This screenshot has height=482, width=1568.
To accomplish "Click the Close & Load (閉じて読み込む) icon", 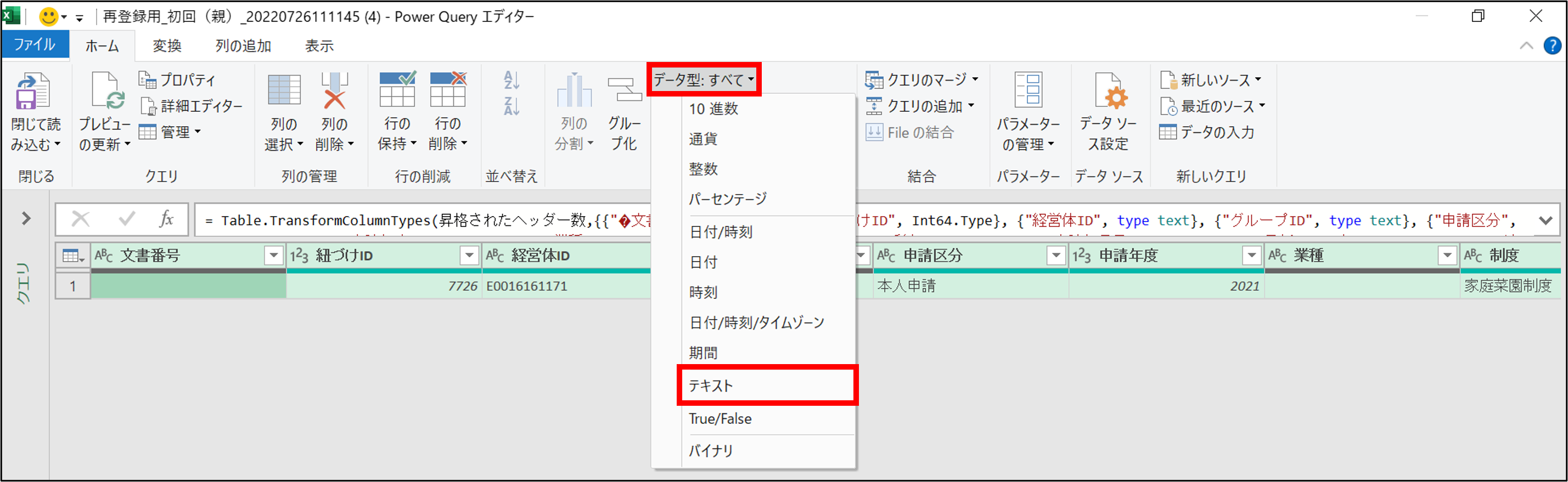I will [x=33, y=91].
